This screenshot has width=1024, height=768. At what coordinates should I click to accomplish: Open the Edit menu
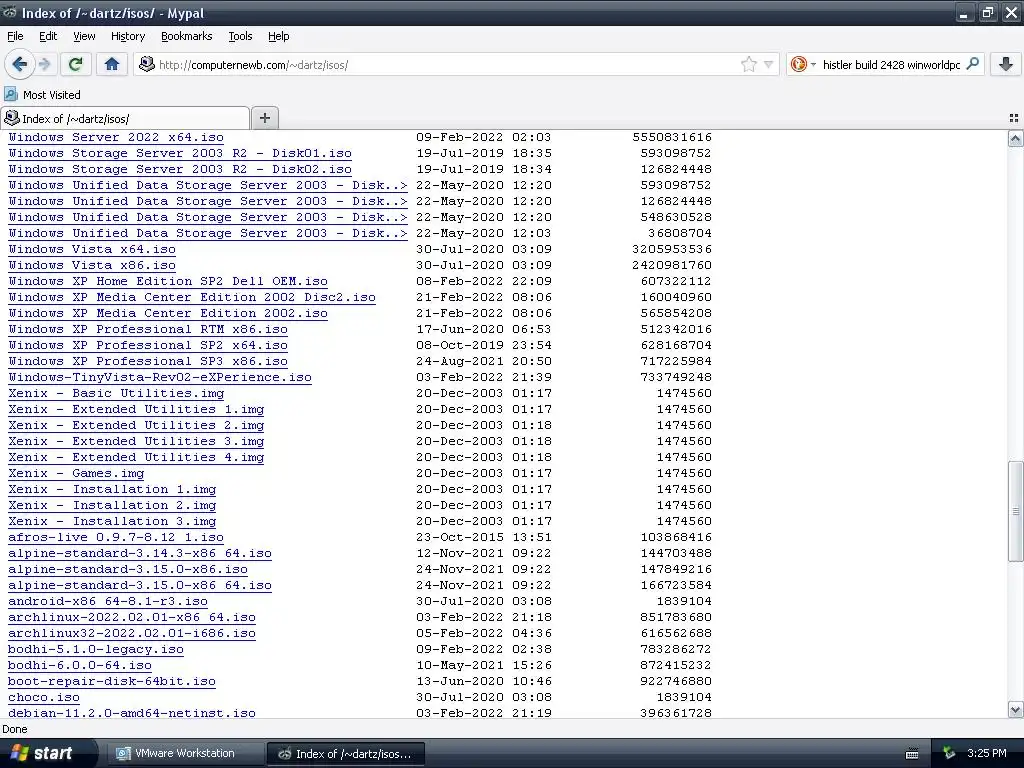coord(48,36)
